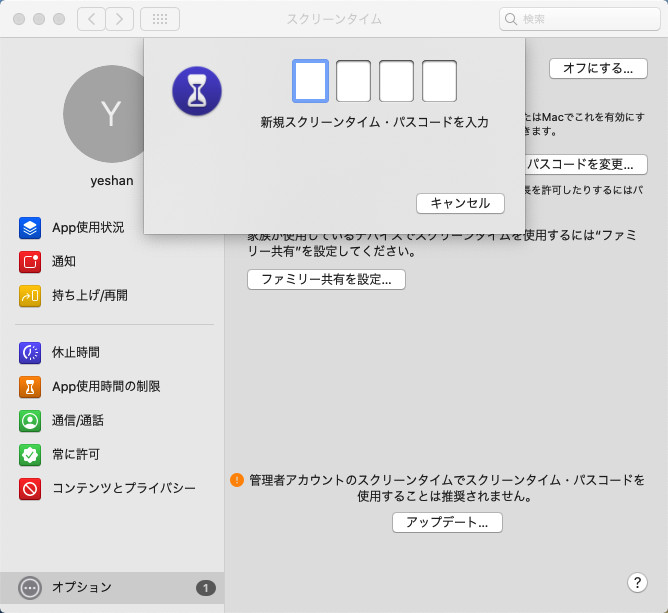Image resolution: width=668 pixels, height=613 pixels.
Task: Click the Screen Time hourglass icon in dialog
Action: pos(197,91)
